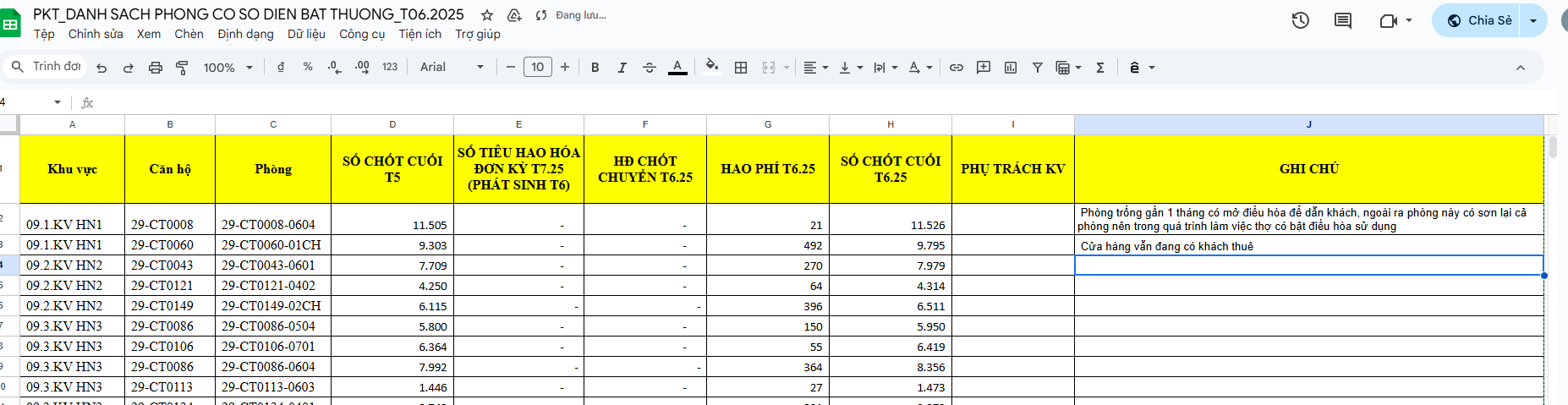Open the Arial font dropdown
Image resolution: width=1568 pixels, height=405 pixels.
[x=452, y=67]
